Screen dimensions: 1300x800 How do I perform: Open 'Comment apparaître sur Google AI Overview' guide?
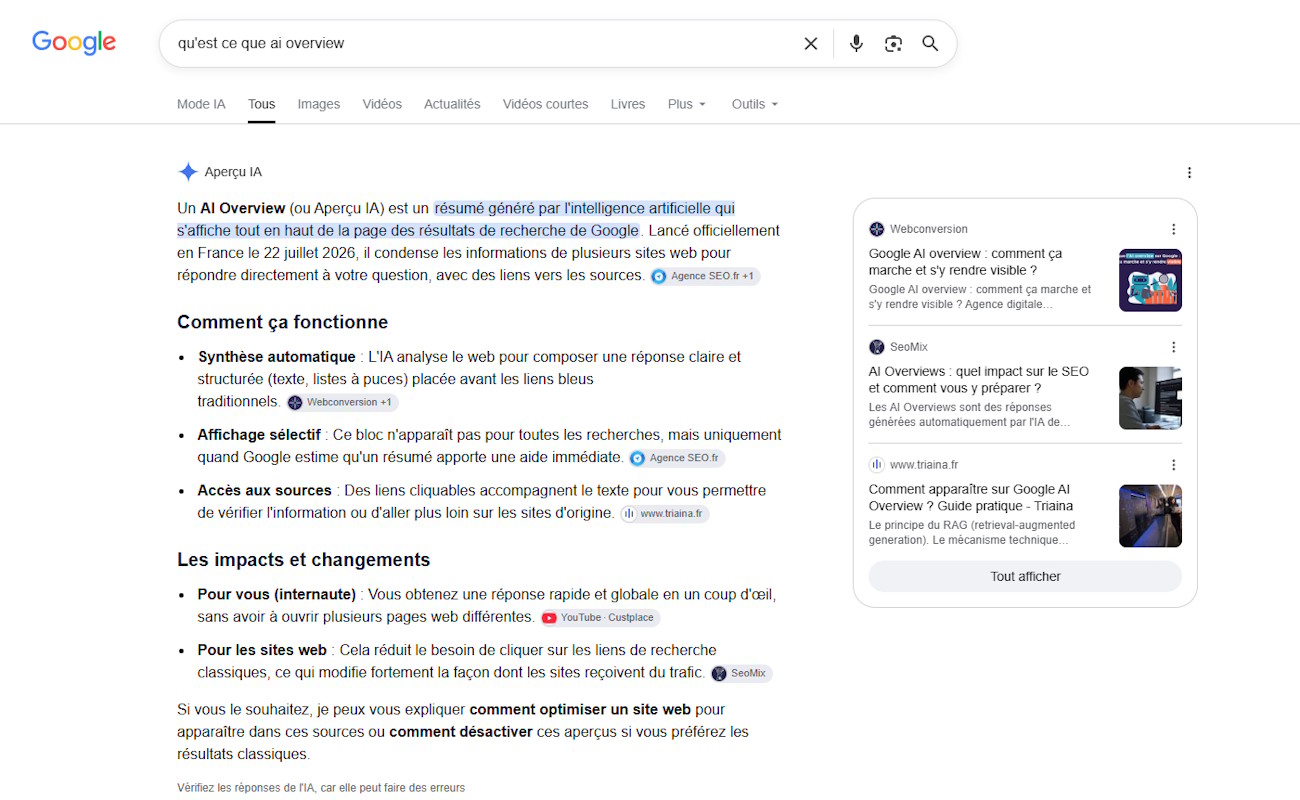tap(971, 498)
